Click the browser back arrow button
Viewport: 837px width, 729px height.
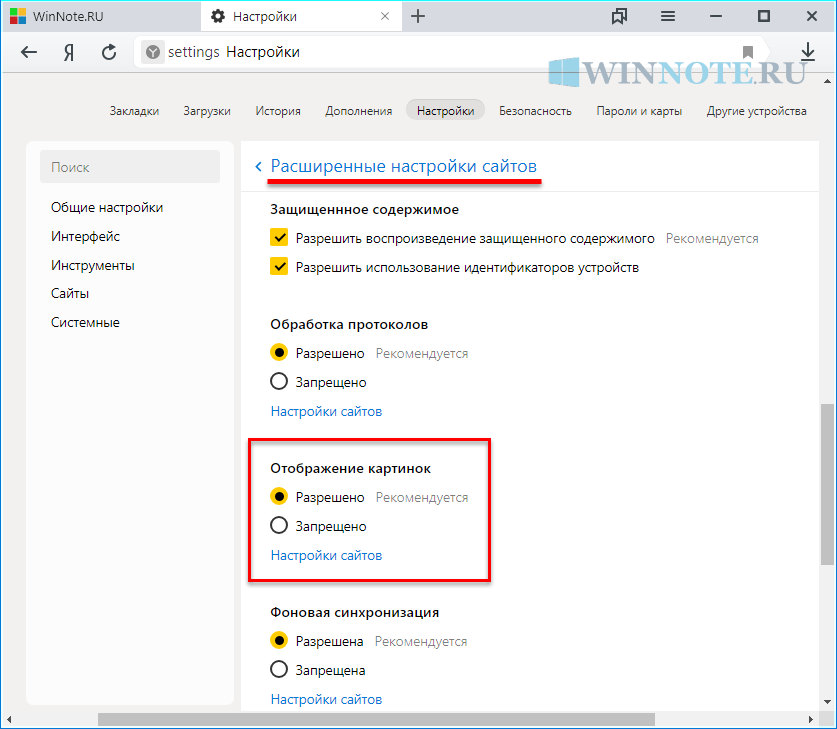pos(29,52)
